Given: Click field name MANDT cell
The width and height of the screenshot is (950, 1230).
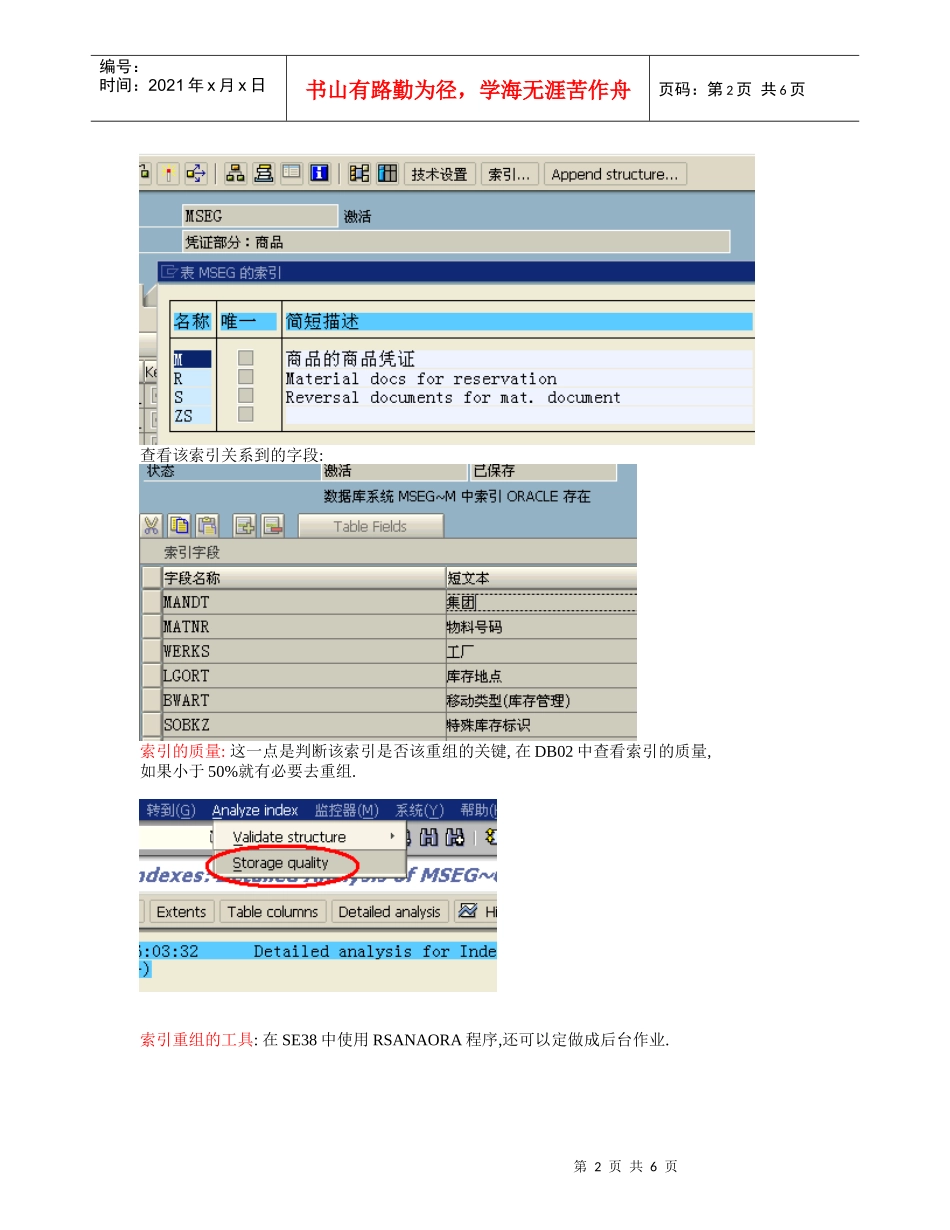Looking at the screenshot, I should pos(303,603).
